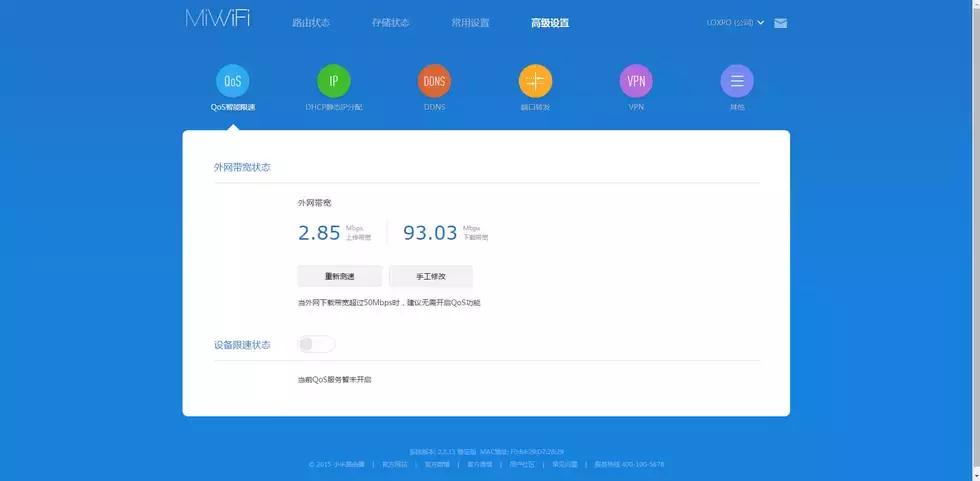Click the © 2015 小米路由器 copyright text
Viewport: 980px width, 481px height.
[x=338, y=465]
